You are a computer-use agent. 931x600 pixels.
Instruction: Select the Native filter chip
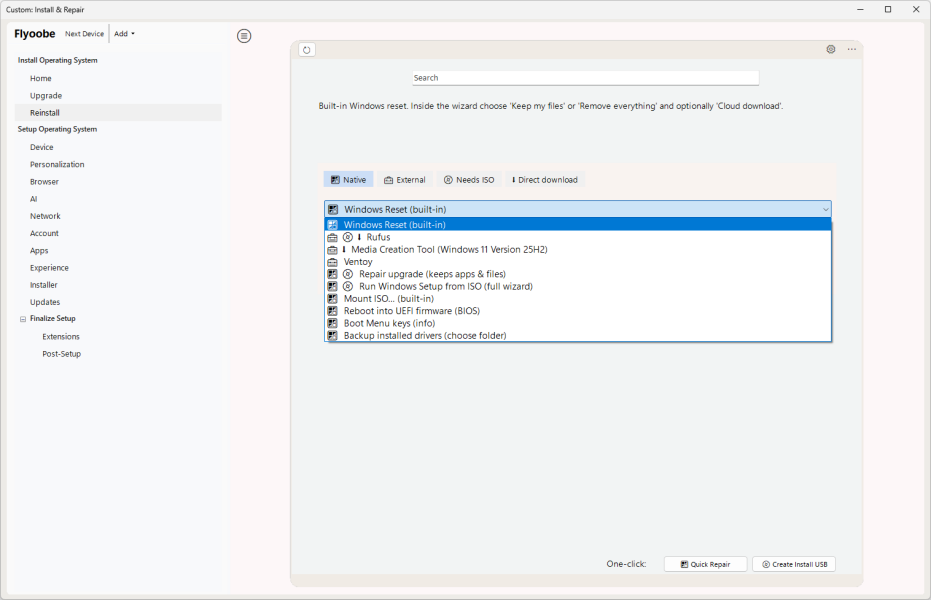[x=348, y=180]
